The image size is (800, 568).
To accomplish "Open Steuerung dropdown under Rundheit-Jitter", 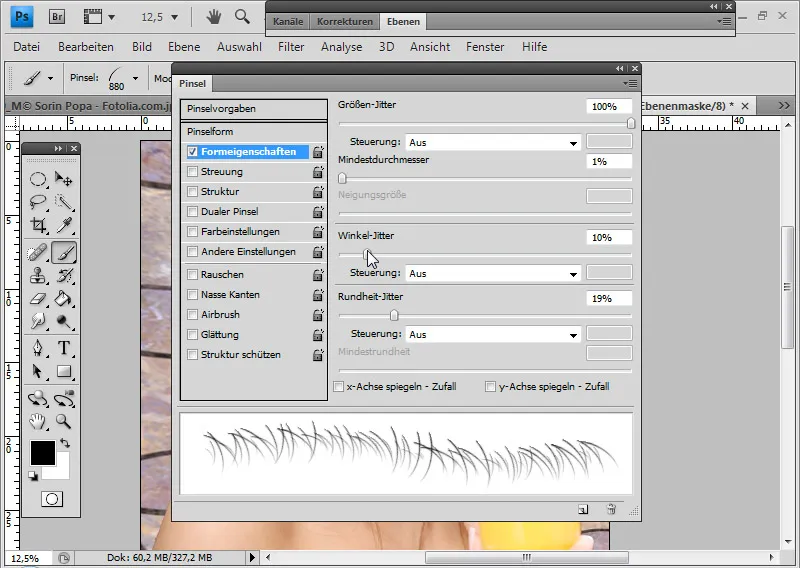I will [x=493, y=334].
